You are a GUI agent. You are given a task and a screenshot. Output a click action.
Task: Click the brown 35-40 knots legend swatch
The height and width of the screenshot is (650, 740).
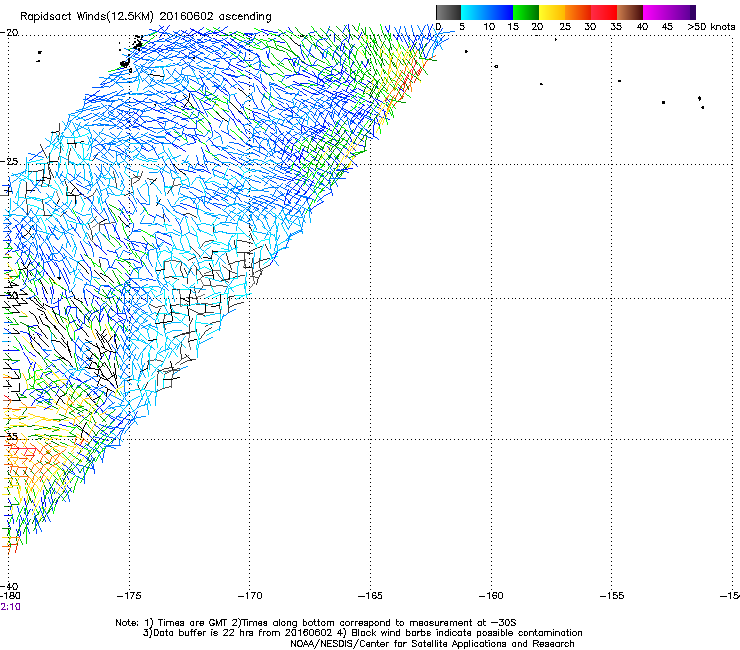630,12
